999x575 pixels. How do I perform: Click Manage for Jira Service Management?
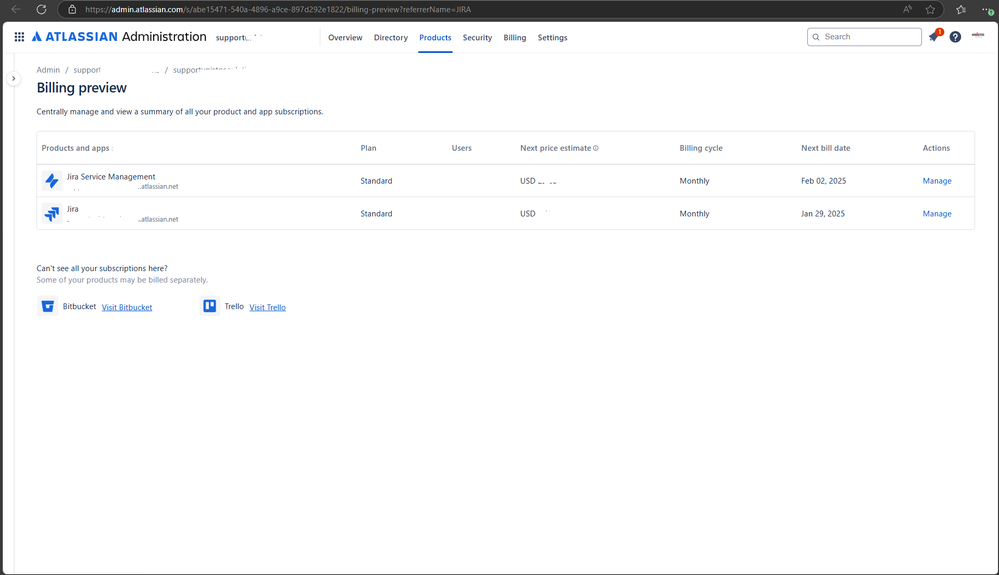click(x=937, y=181)
